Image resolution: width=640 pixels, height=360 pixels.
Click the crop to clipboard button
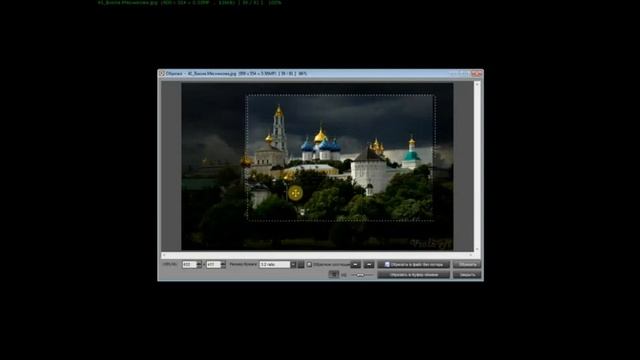click(x=413, y=275)
